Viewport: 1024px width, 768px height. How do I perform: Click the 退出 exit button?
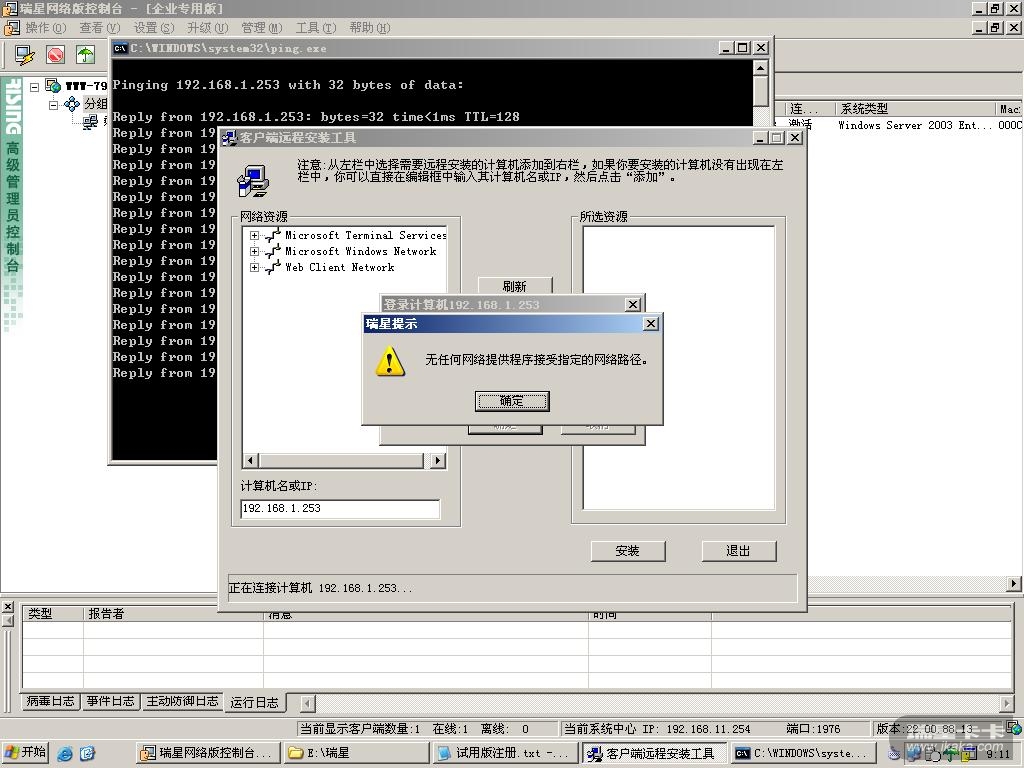pyautogui.click(x=739, y=551)
